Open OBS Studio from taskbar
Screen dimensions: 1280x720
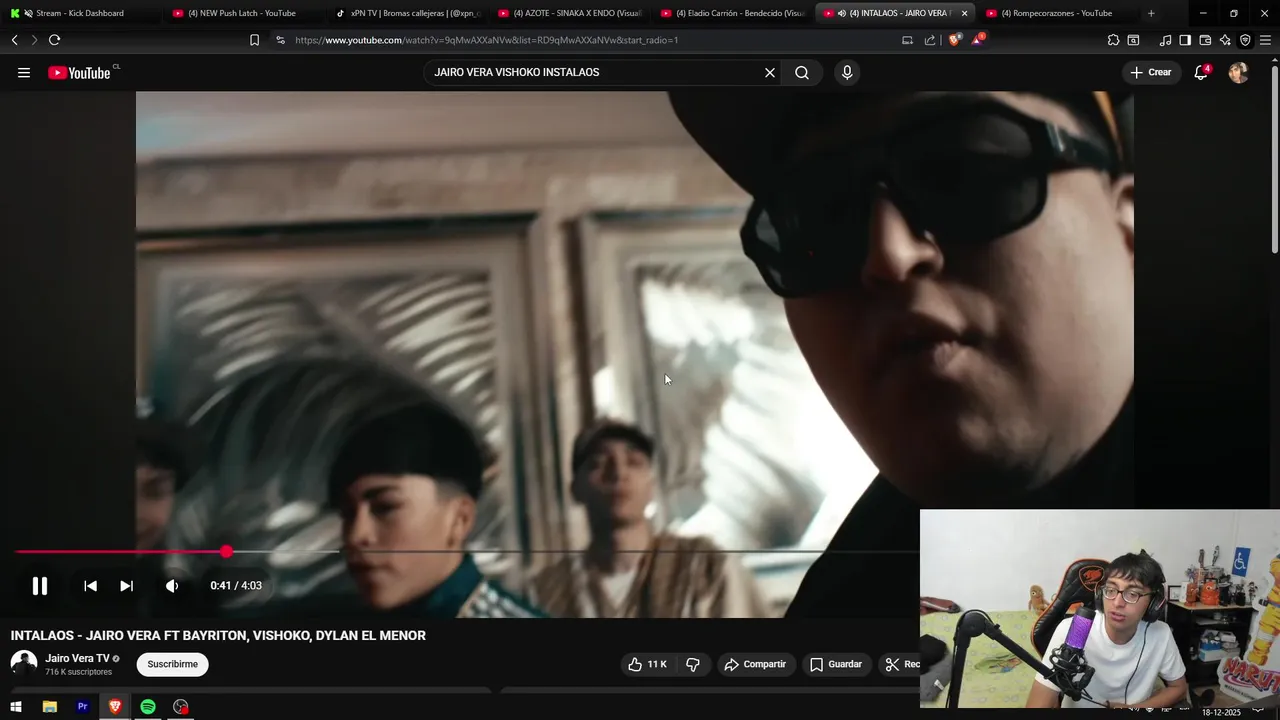coord(181,707)
